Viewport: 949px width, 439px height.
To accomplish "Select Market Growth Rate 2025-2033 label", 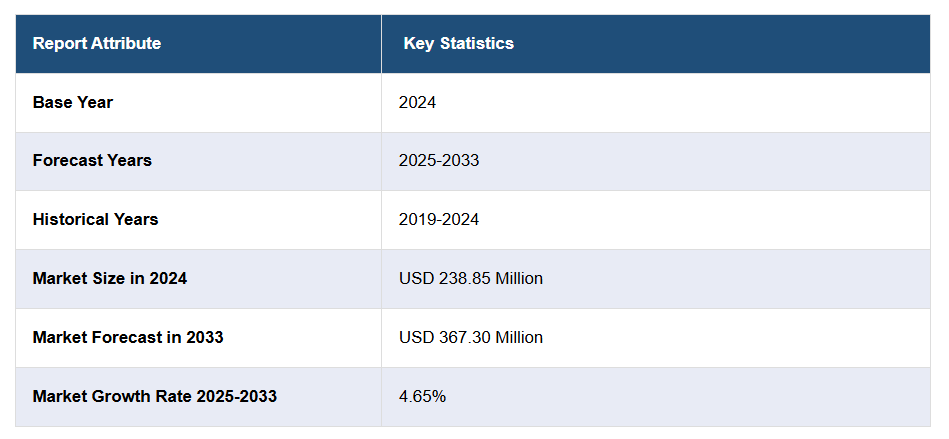I will click(155, 396).
